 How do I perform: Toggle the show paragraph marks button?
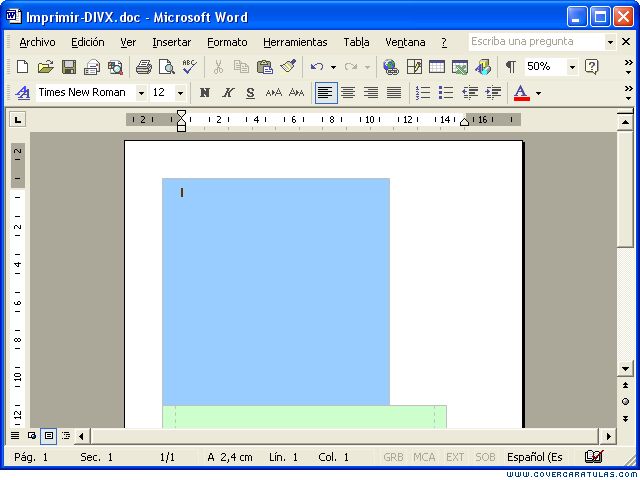point(510,67)
